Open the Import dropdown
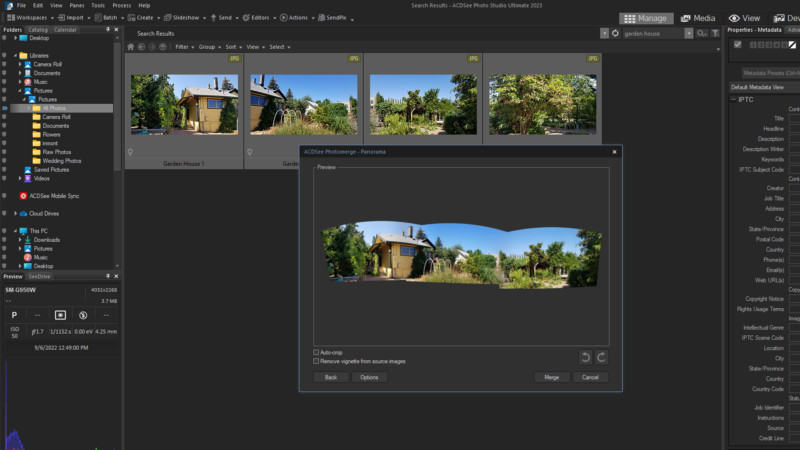 coord(74,18)
